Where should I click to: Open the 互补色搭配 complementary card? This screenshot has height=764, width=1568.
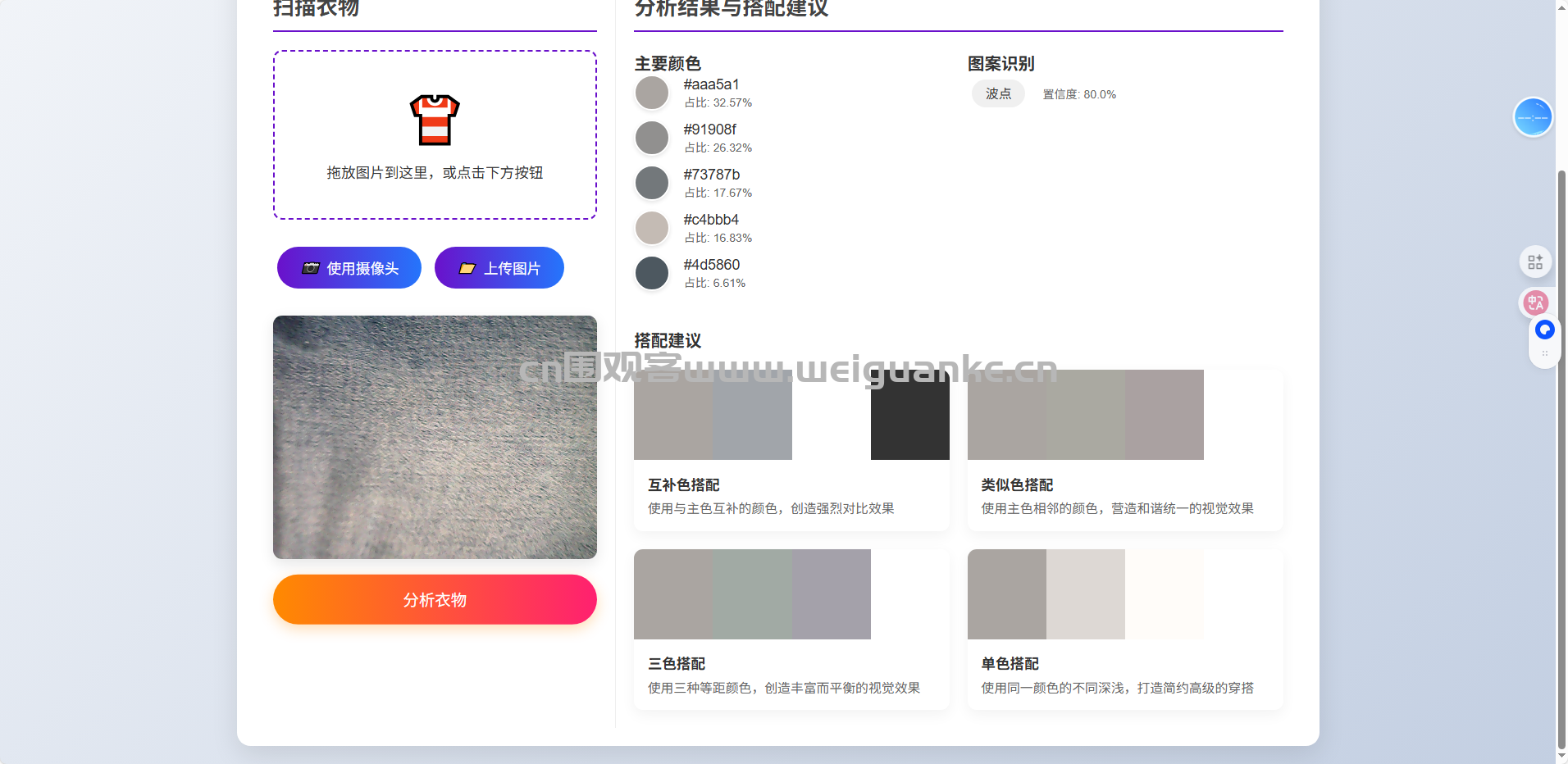(791, 451)
